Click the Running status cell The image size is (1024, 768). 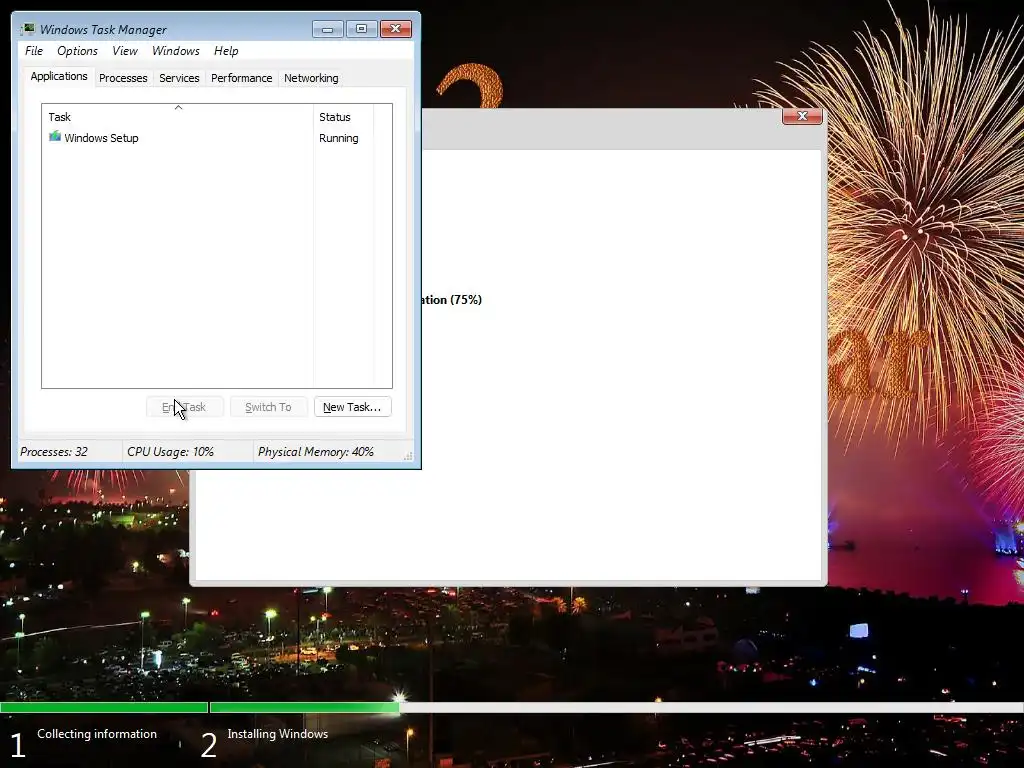338,138
